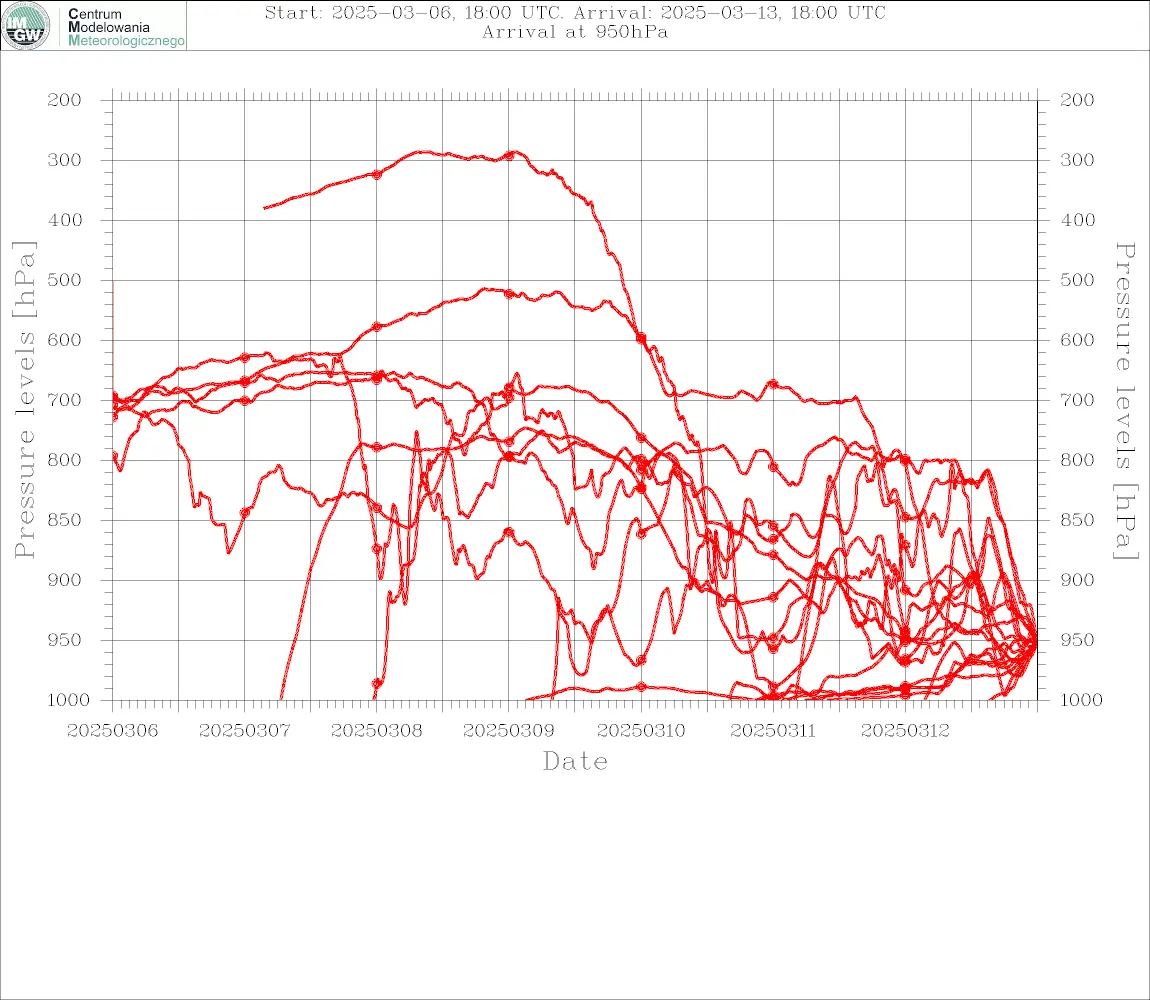Click the left axis 500 label
Screen dimensions: 1150x1000
[64, 280]
